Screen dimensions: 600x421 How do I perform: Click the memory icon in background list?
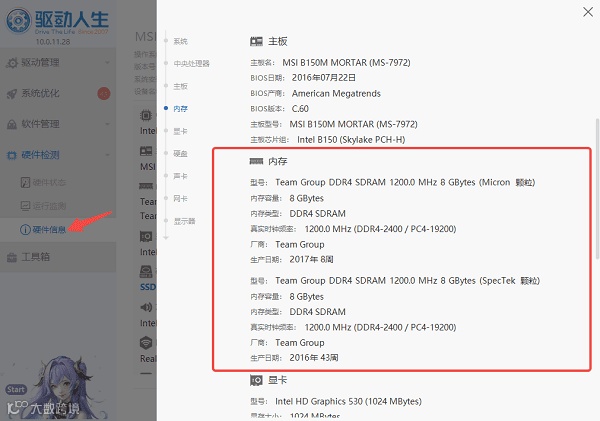146,186
